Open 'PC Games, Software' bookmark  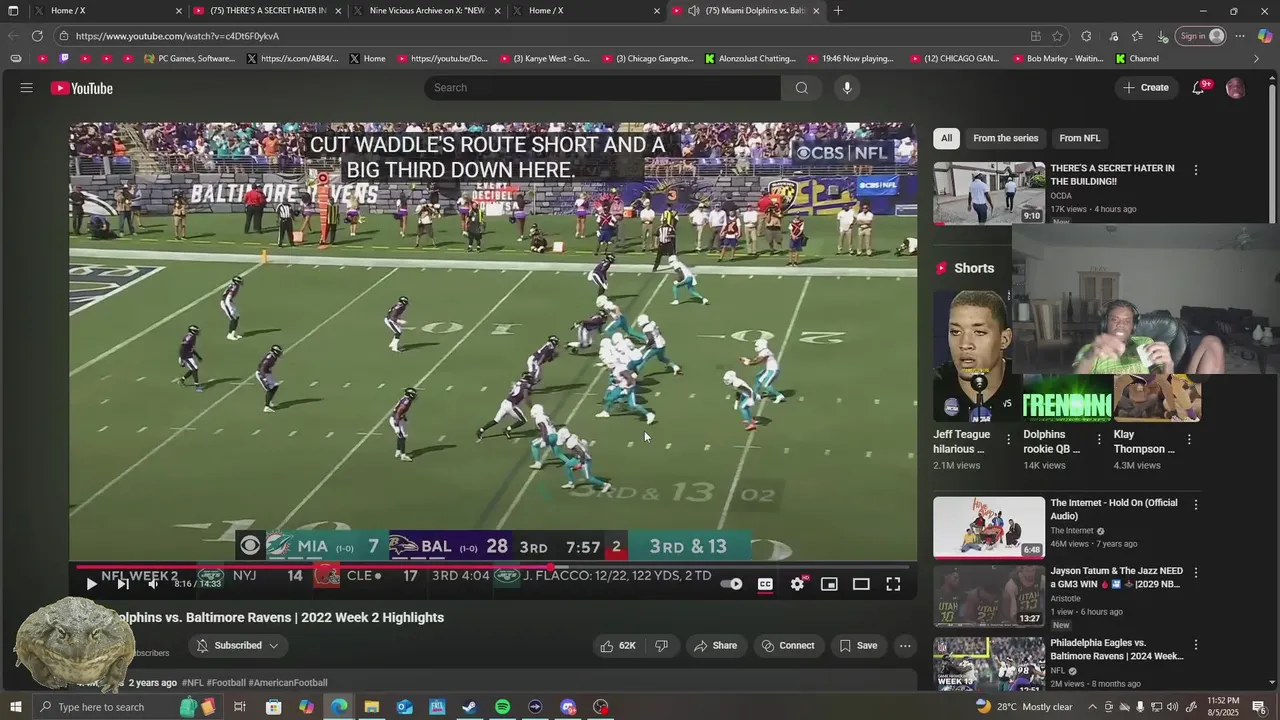tap(189, 59)
